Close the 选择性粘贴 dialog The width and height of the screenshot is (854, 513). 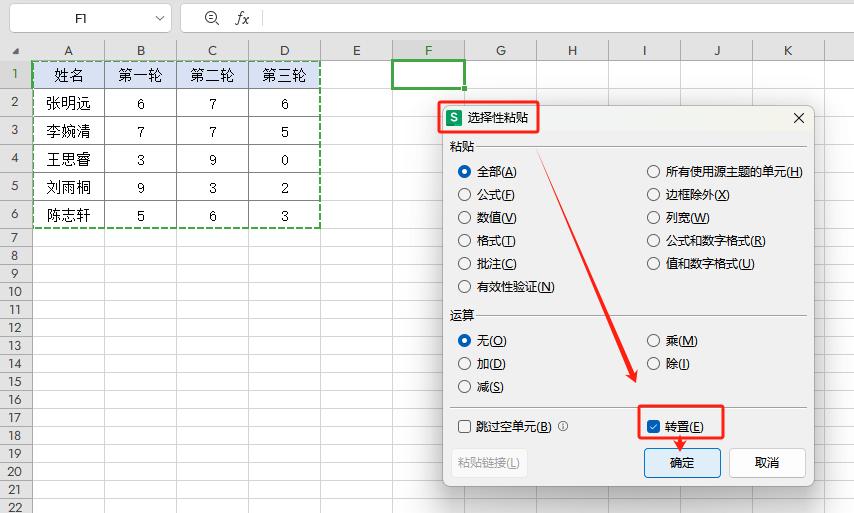(798, 118)
